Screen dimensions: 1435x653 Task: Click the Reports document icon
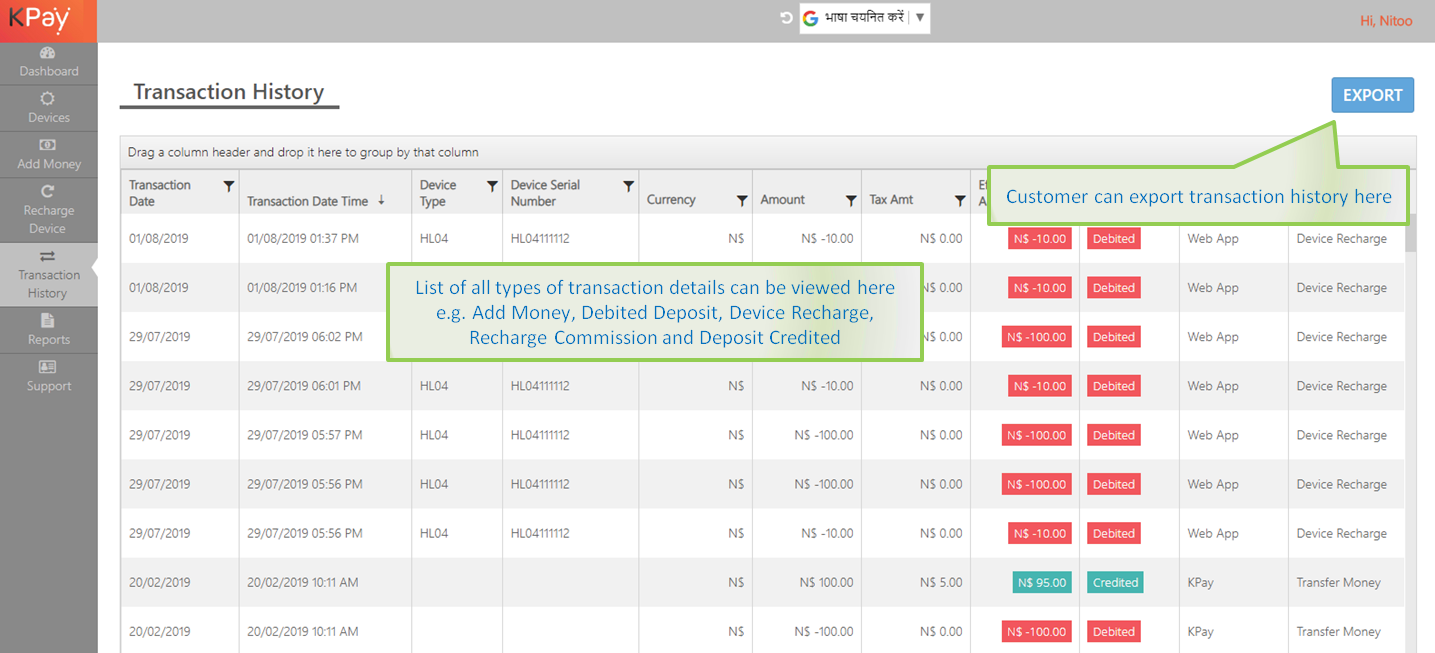point(47,321)
